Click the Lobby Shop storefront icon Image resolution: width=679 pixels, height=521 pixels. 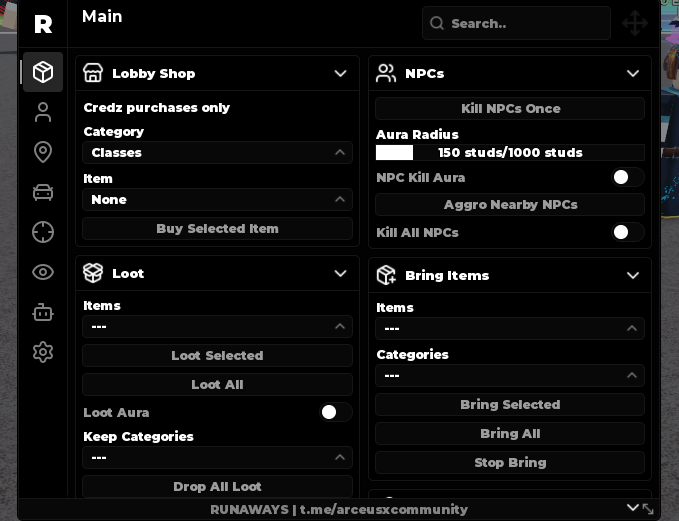[93, 73]
